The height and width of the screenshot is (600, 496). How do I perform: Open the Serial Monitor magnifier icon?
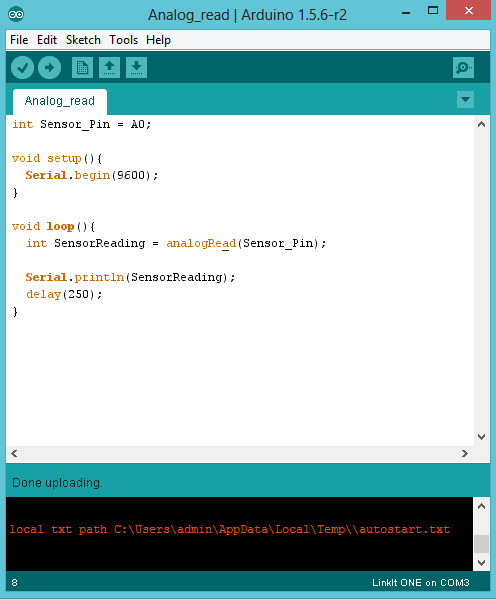(463, 68)
